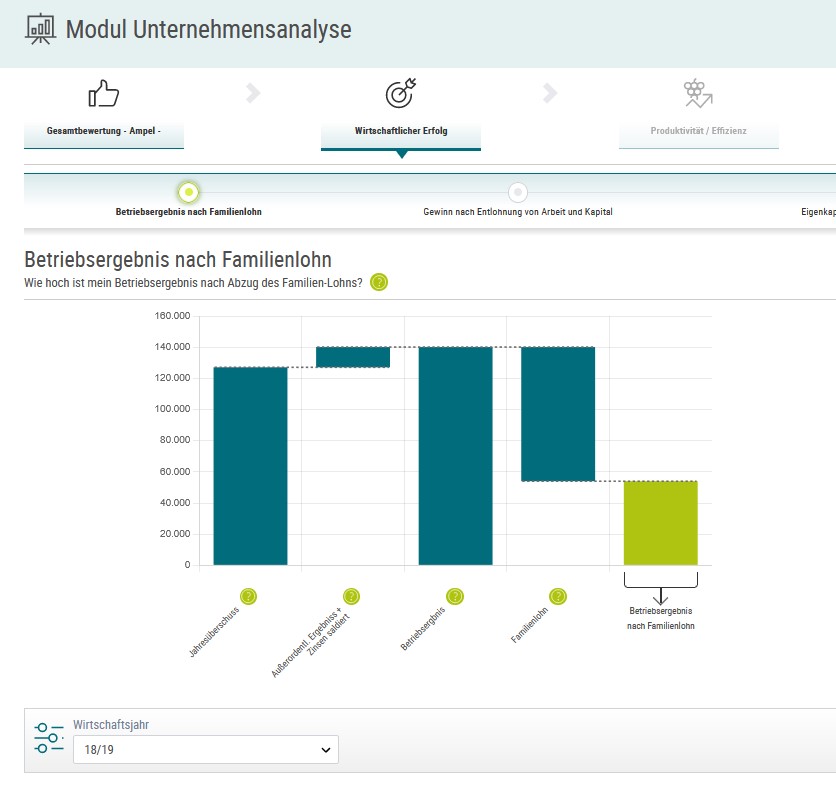Viewport: 836px width, 785px height.
Task: Click the green Betriebsergebnis nach Familienlohn bar
Action: pos(660,523)
